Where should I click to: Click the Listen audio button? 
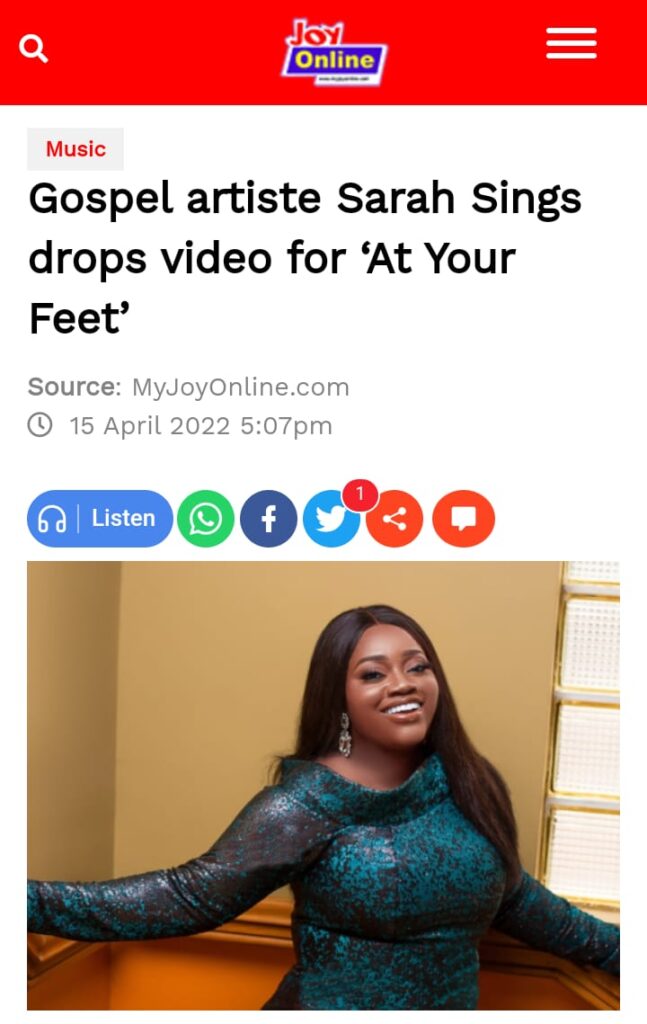click(x=100, y=519)
